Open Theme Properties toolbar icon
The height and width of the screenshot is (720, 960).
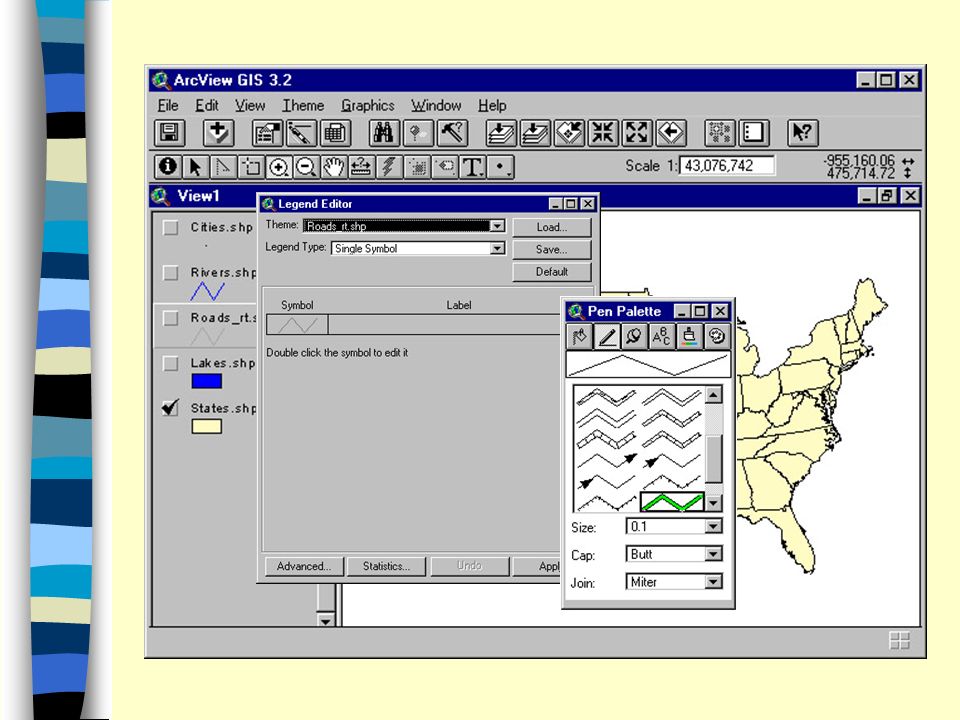tap(267, 133)
